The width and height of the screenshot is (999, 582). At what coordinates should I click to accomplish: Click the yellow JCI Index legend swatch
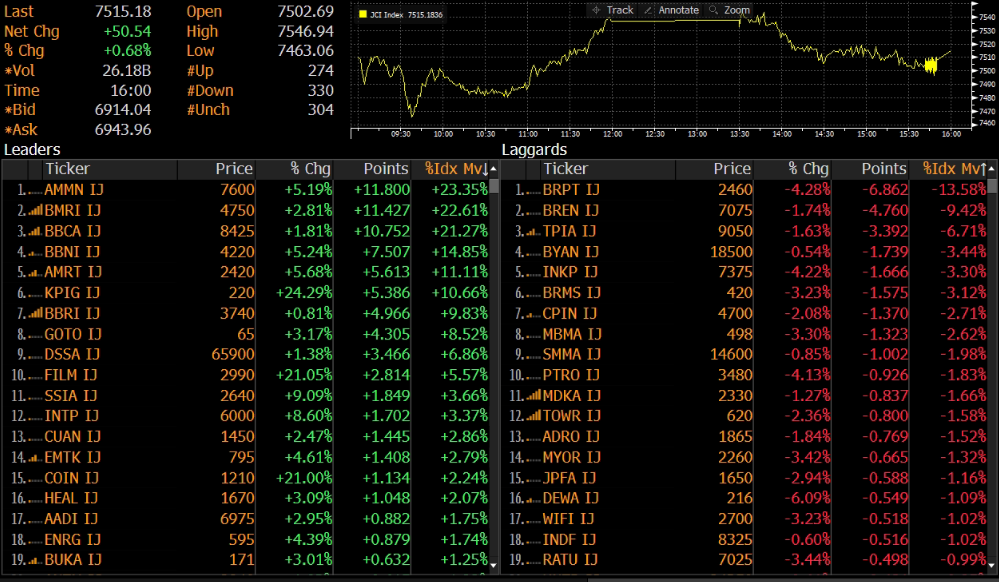click(363, 14)
